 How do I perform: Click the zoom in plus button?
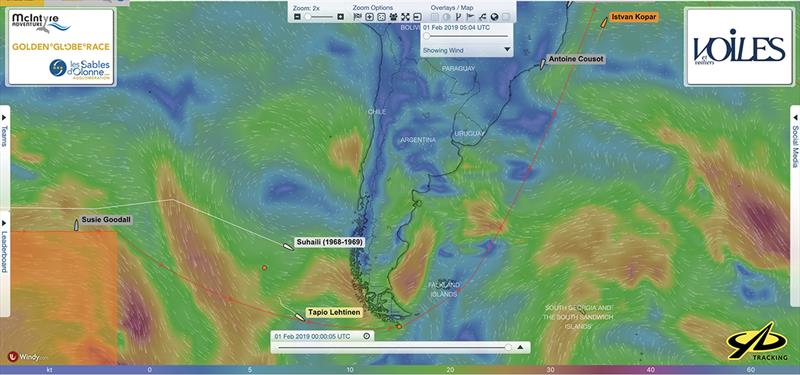point(340,17)
